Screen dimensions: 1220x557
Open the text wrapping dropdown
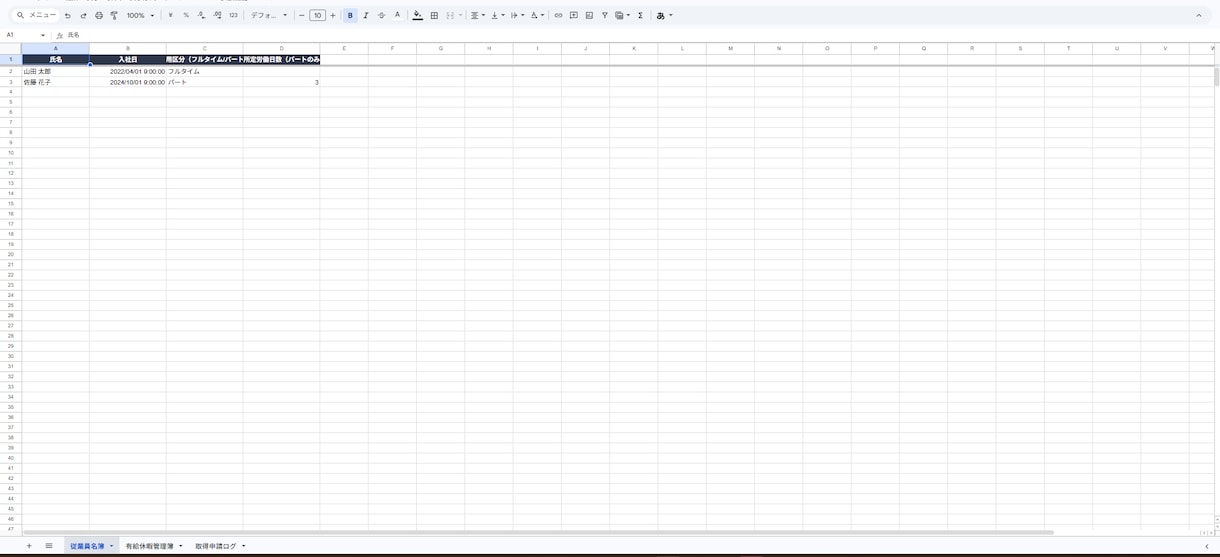pos(517,15)
